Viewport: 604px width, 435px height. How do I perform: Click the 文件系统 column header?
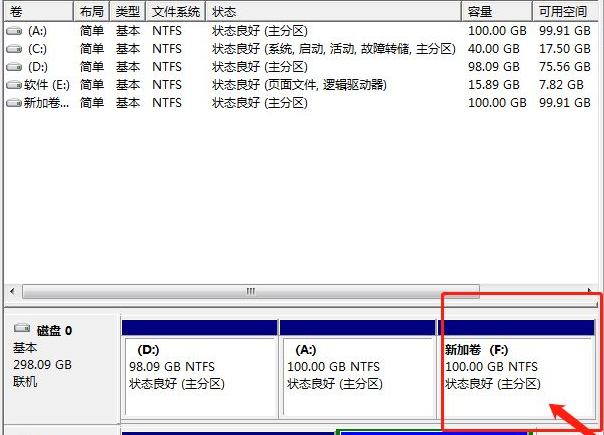176,11
